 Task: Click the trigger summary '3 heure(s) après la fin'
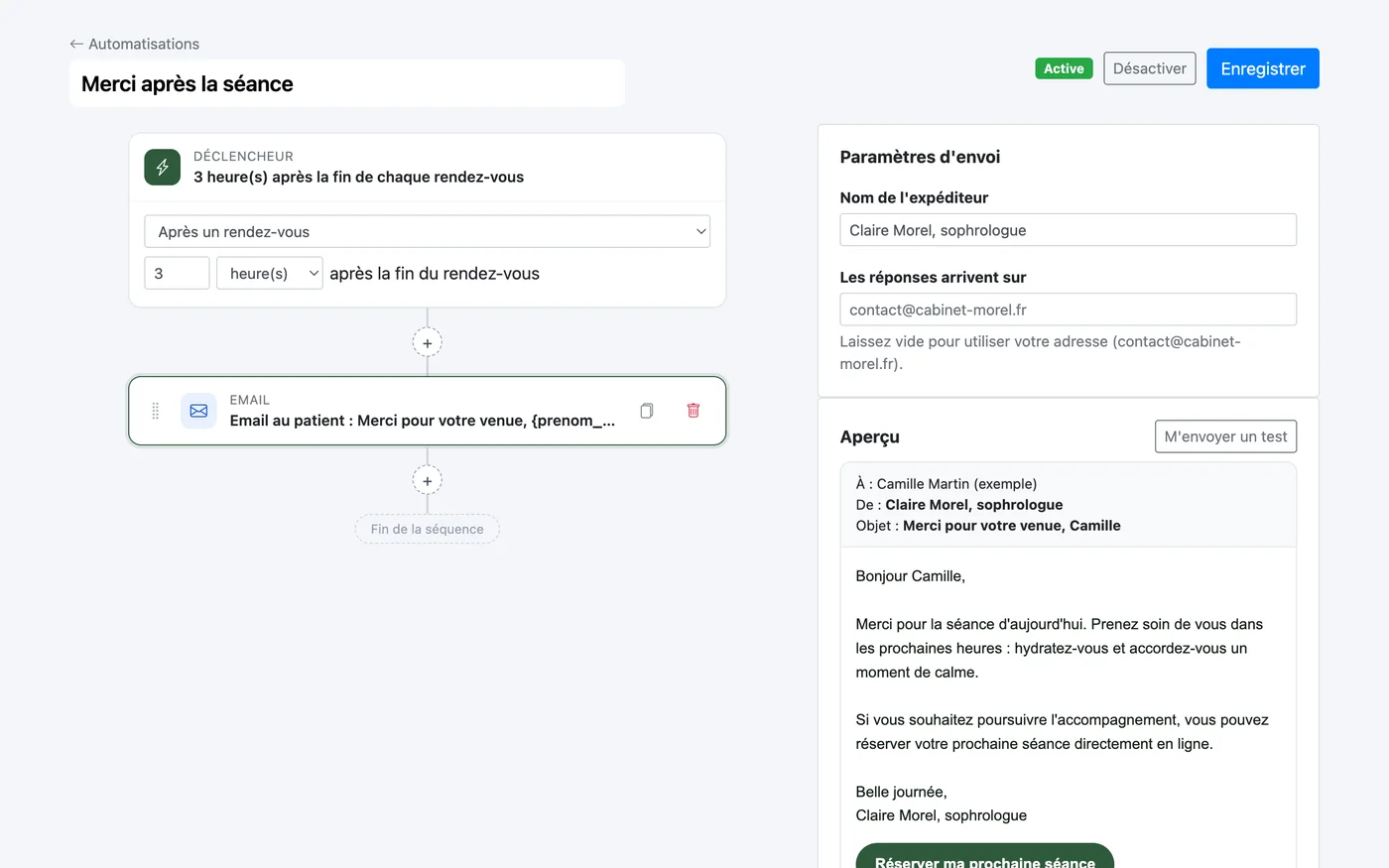point(359,177)
